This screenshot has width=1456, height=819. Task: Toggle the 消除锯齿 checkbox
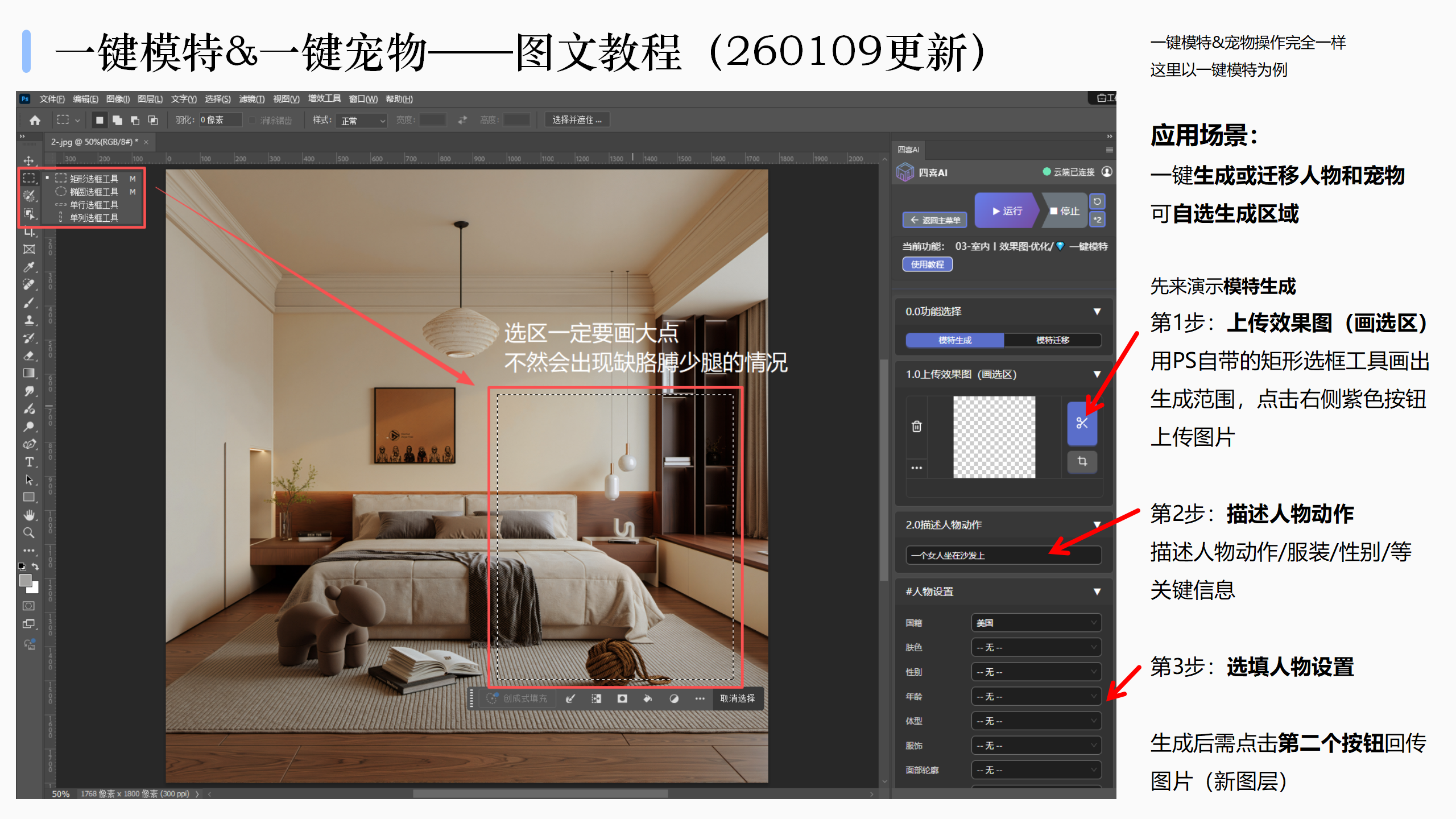tap(253, 120)
